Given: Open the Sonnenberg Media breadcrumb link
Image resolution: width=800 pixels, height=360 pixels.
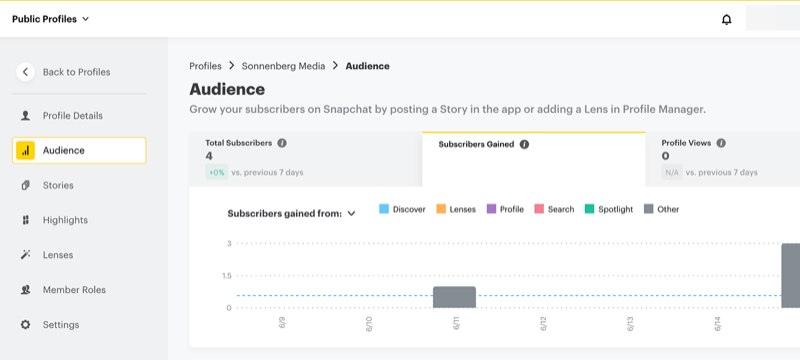Looking at the screenshot, I should [283, 66].
